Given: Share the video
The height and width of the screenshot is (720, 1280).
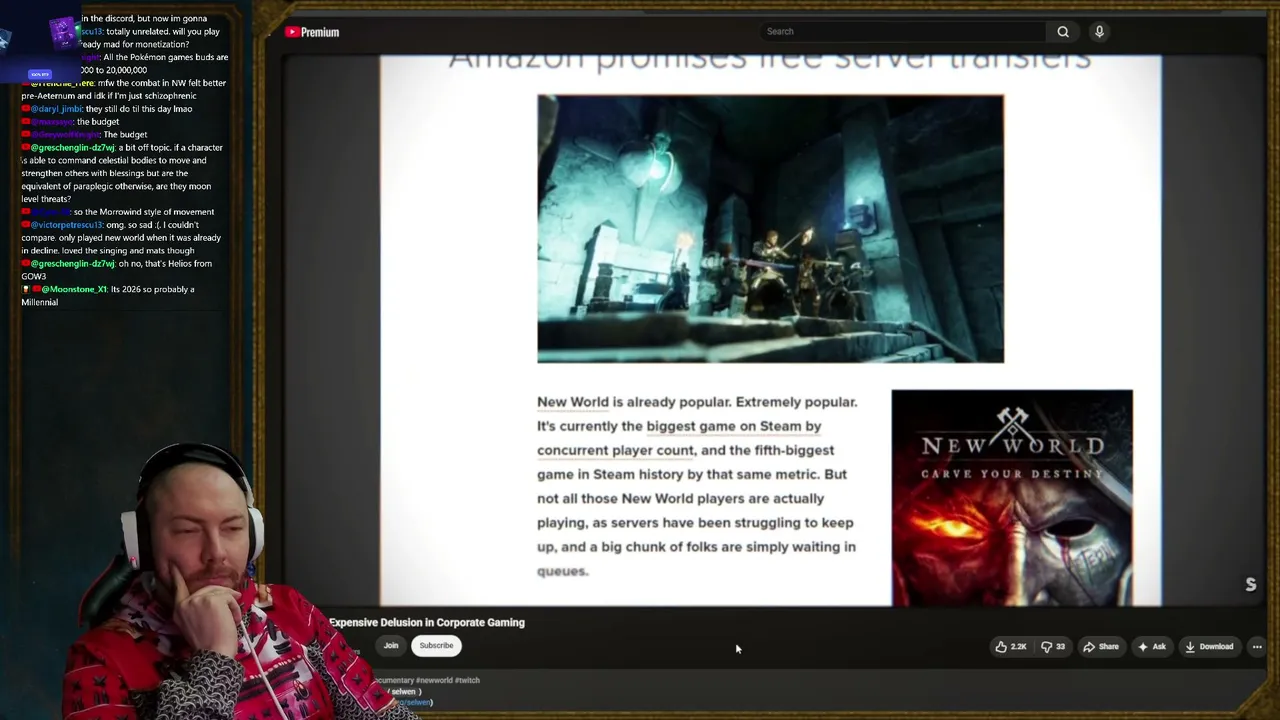Looking at the screenshot, I should point(1101,647).
